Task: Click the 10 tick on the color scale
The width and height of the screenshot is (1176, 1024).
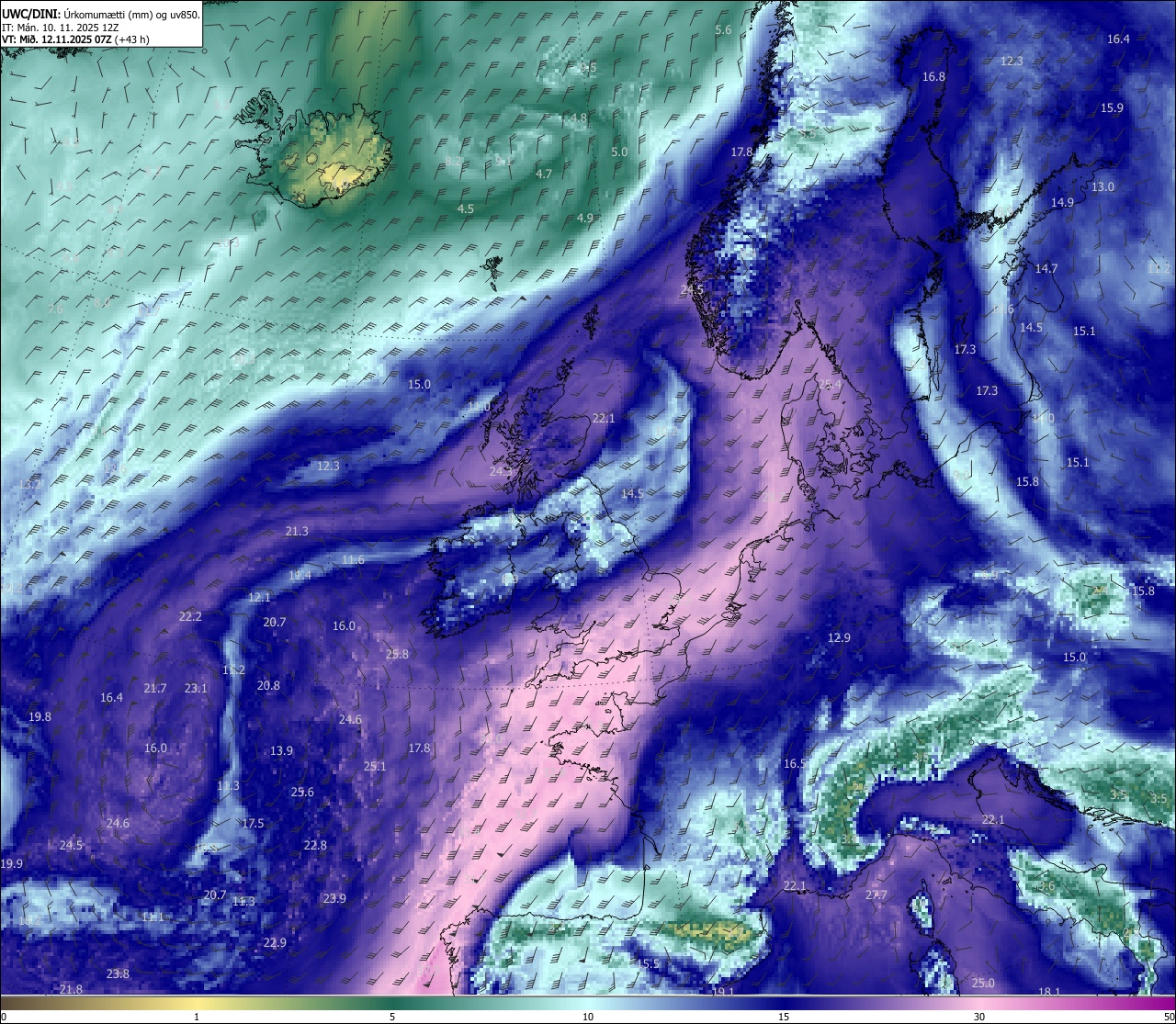Action: pyautogui.click(x=588, y=1017)
